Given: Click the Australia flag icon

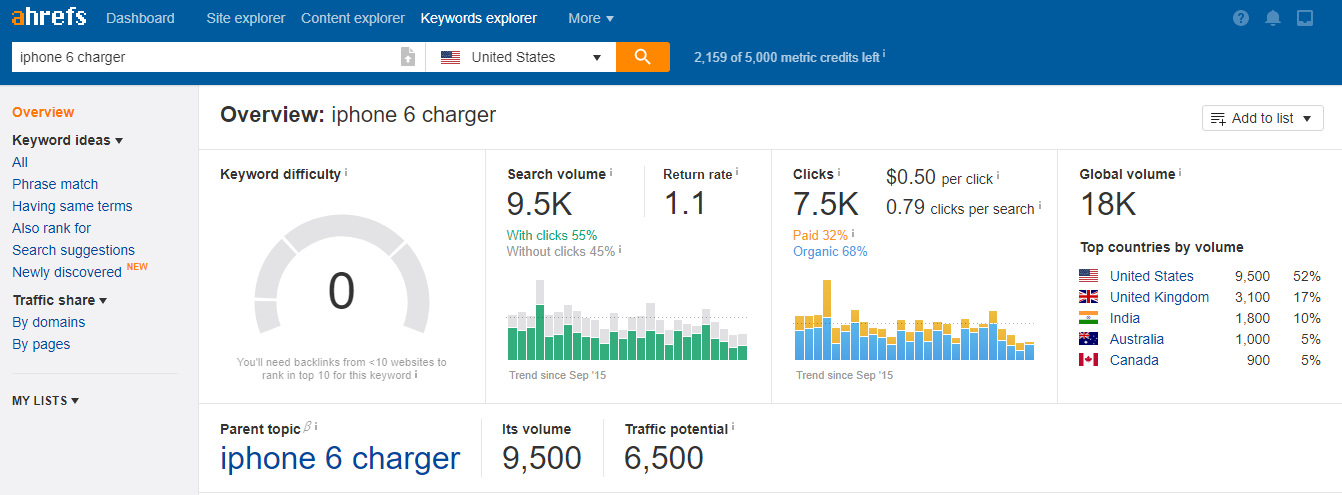Looking at the screenshot, I should click(1089, 339).
